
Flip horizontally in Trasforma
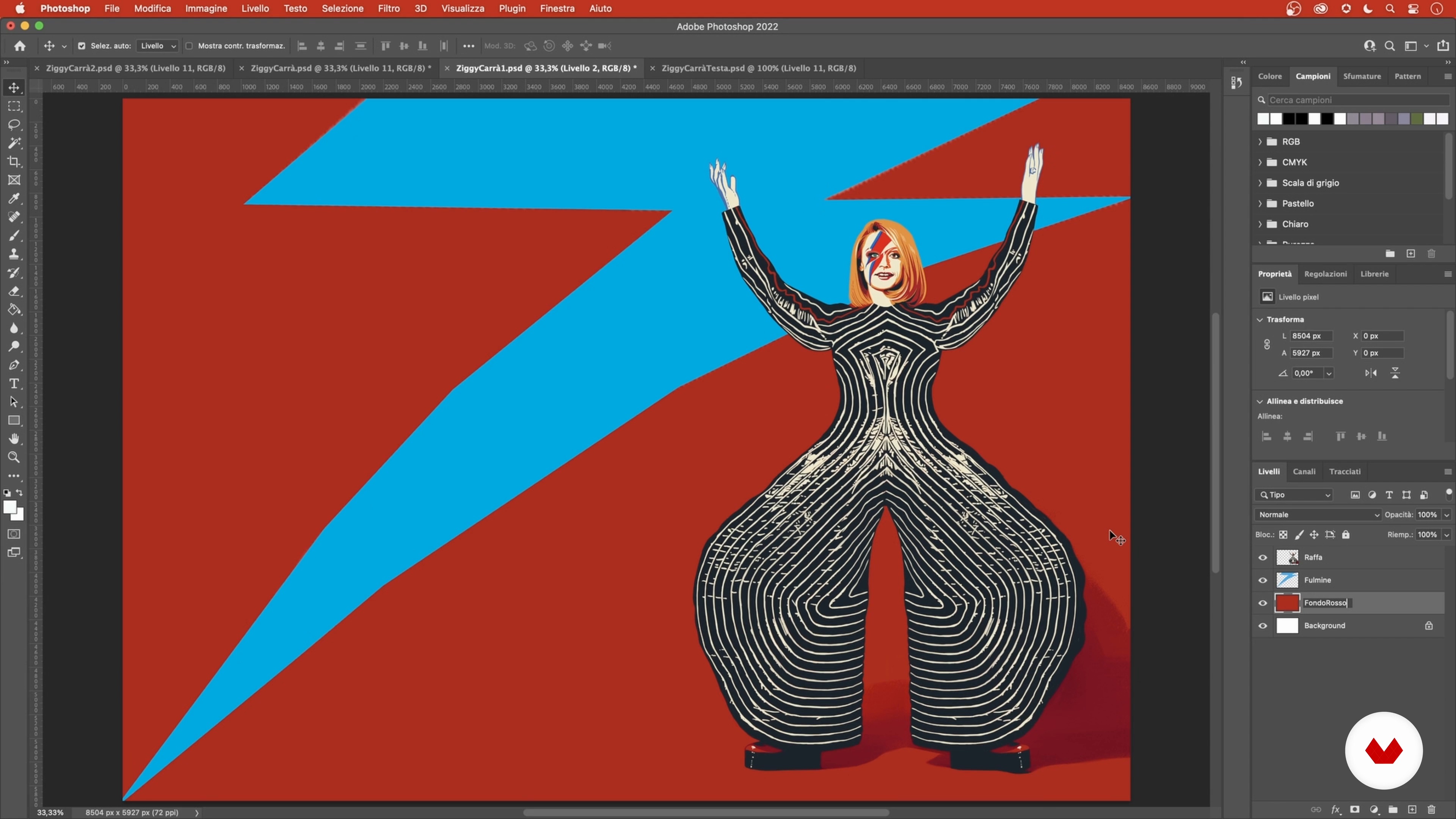(1371, 373)
